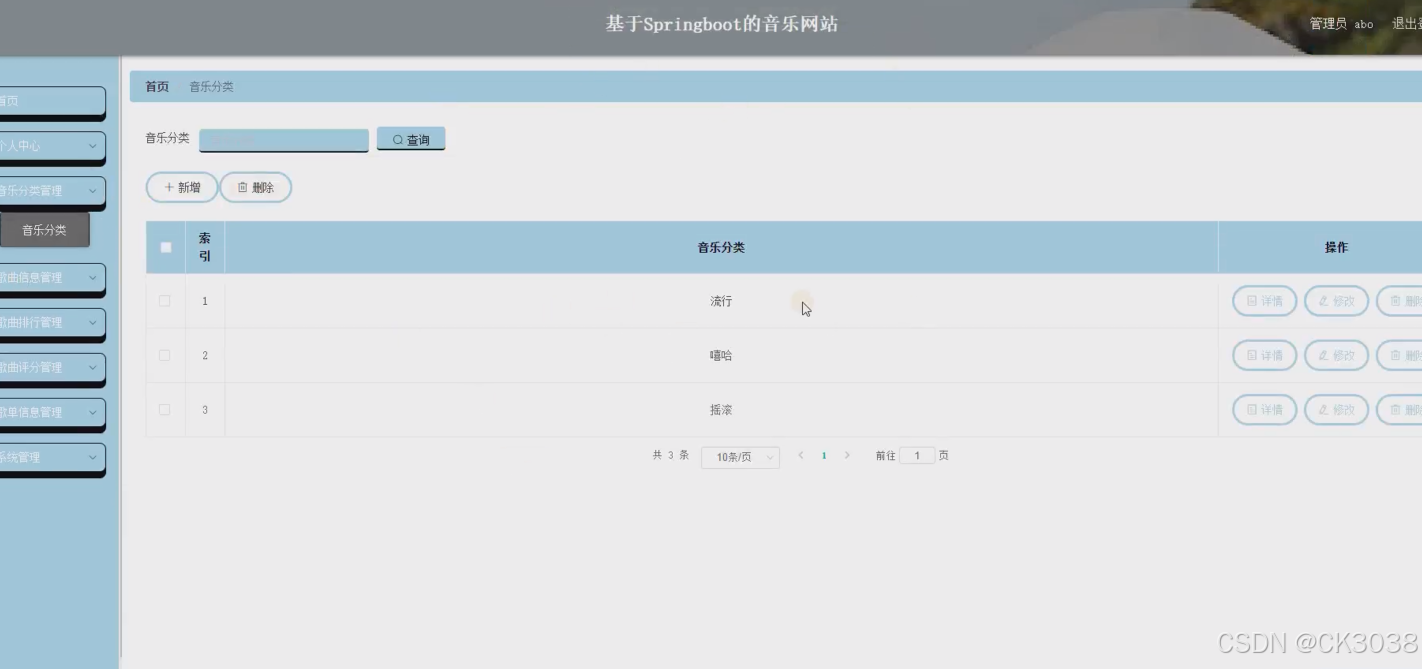Click the 删除 delete button in 嘻哈 row

click(1400, 355)
